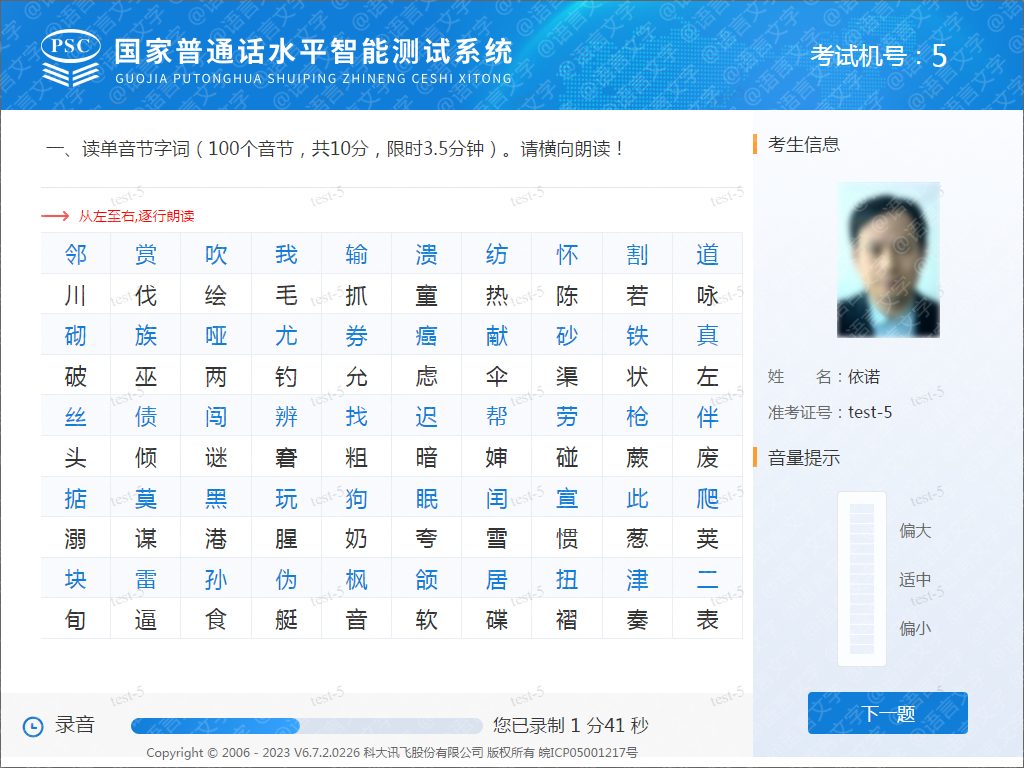
Task: Click the character 谜
Action: [x=216, y=457]
